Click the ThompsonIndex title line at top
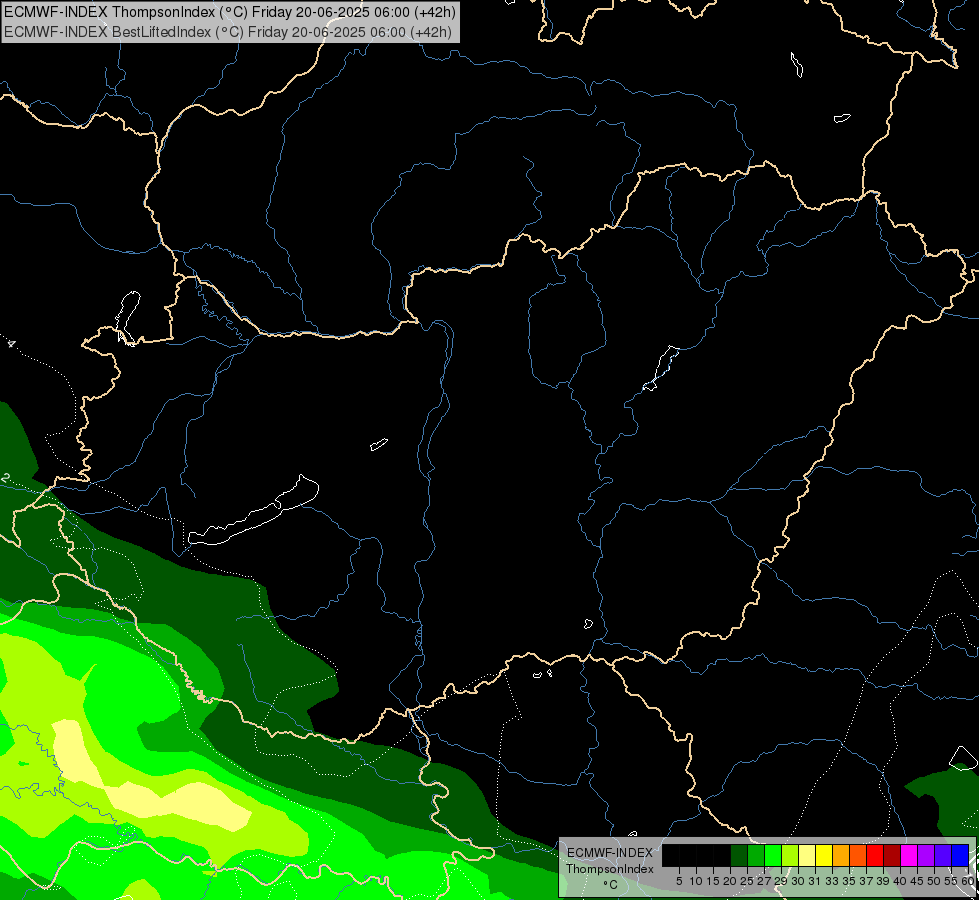The height and width of the screenshot is (900, 979). [230, 12]
